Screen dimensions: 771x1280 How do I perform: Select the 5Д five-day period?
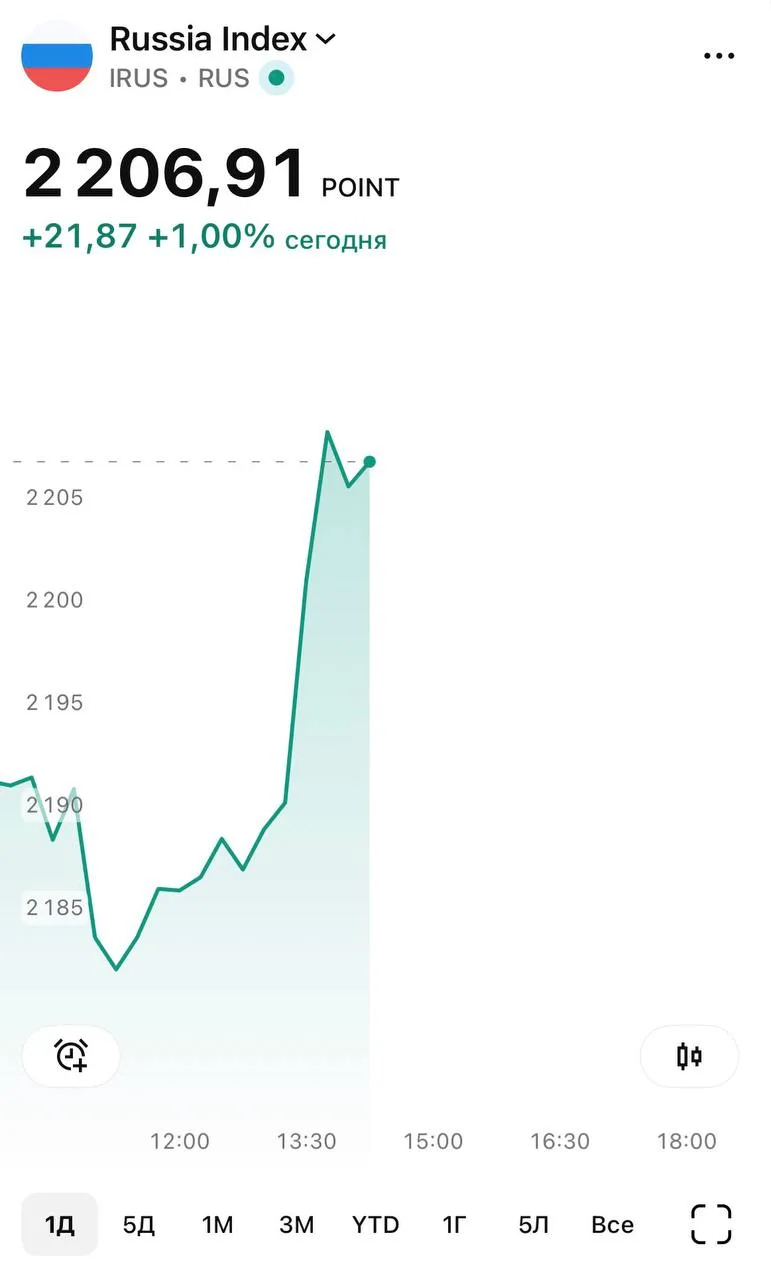point(139,1225)
